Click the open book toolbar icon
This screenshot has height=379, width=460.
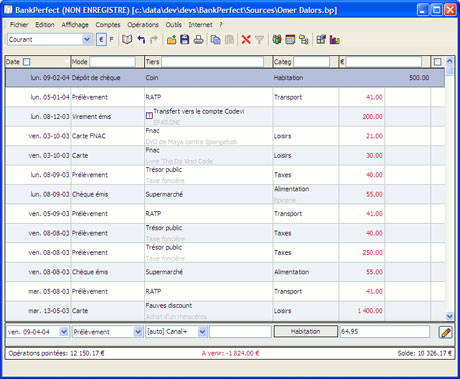[127, 40]
